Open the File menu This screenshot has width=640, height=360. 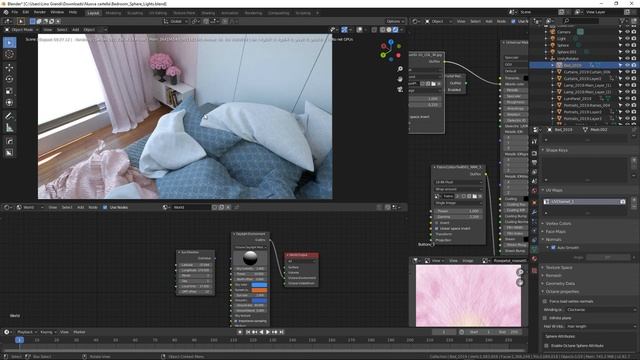coord(15,13)
